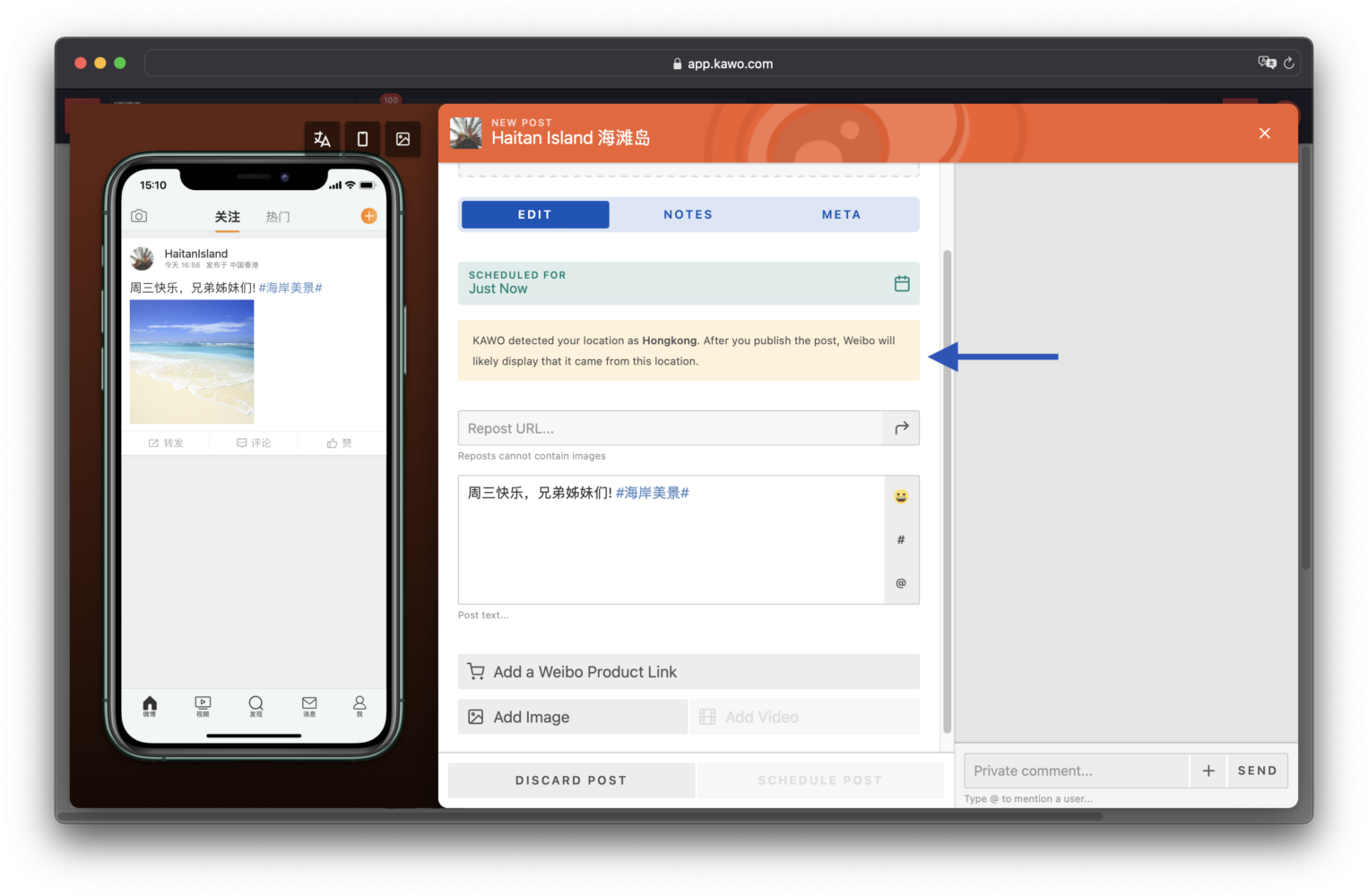Open the scheduling calendar icon
The height and width of the screenshot is (896, 1368).
point(902,283)
